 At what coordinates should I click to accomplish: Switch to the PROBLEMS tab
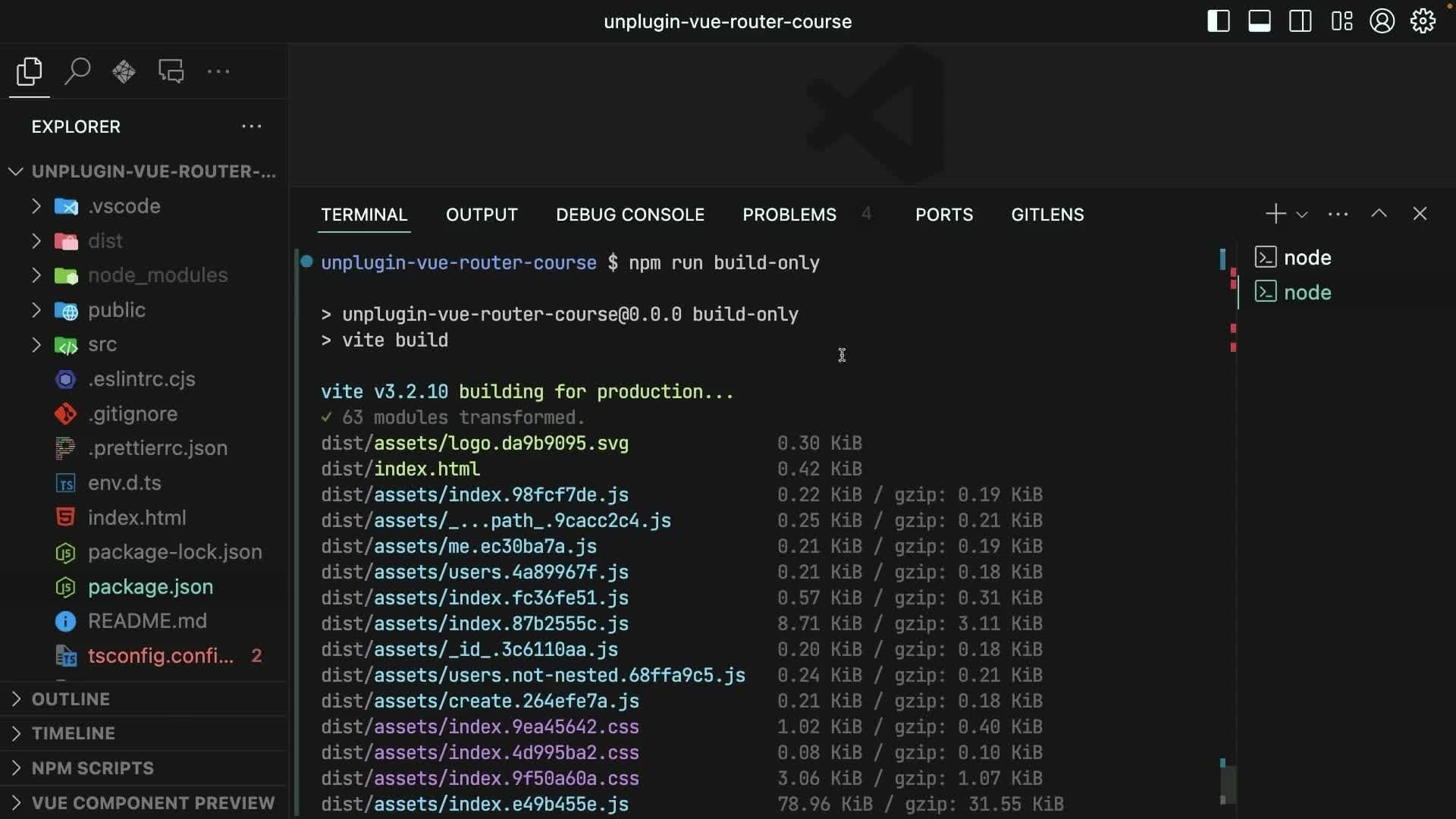789,215
